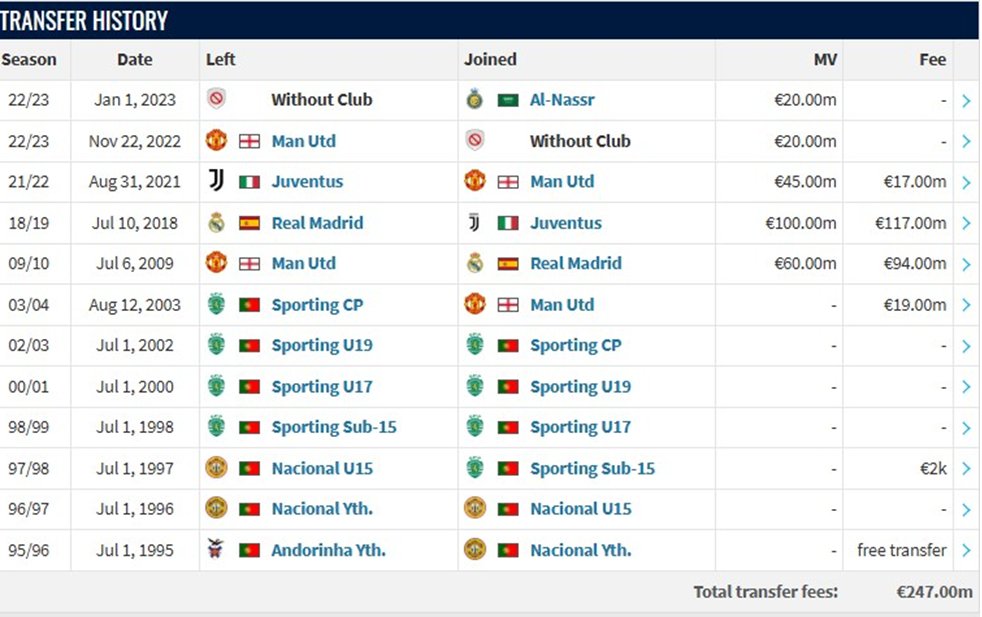
Task: Click the Fee column header
Action: click(932, 59)
